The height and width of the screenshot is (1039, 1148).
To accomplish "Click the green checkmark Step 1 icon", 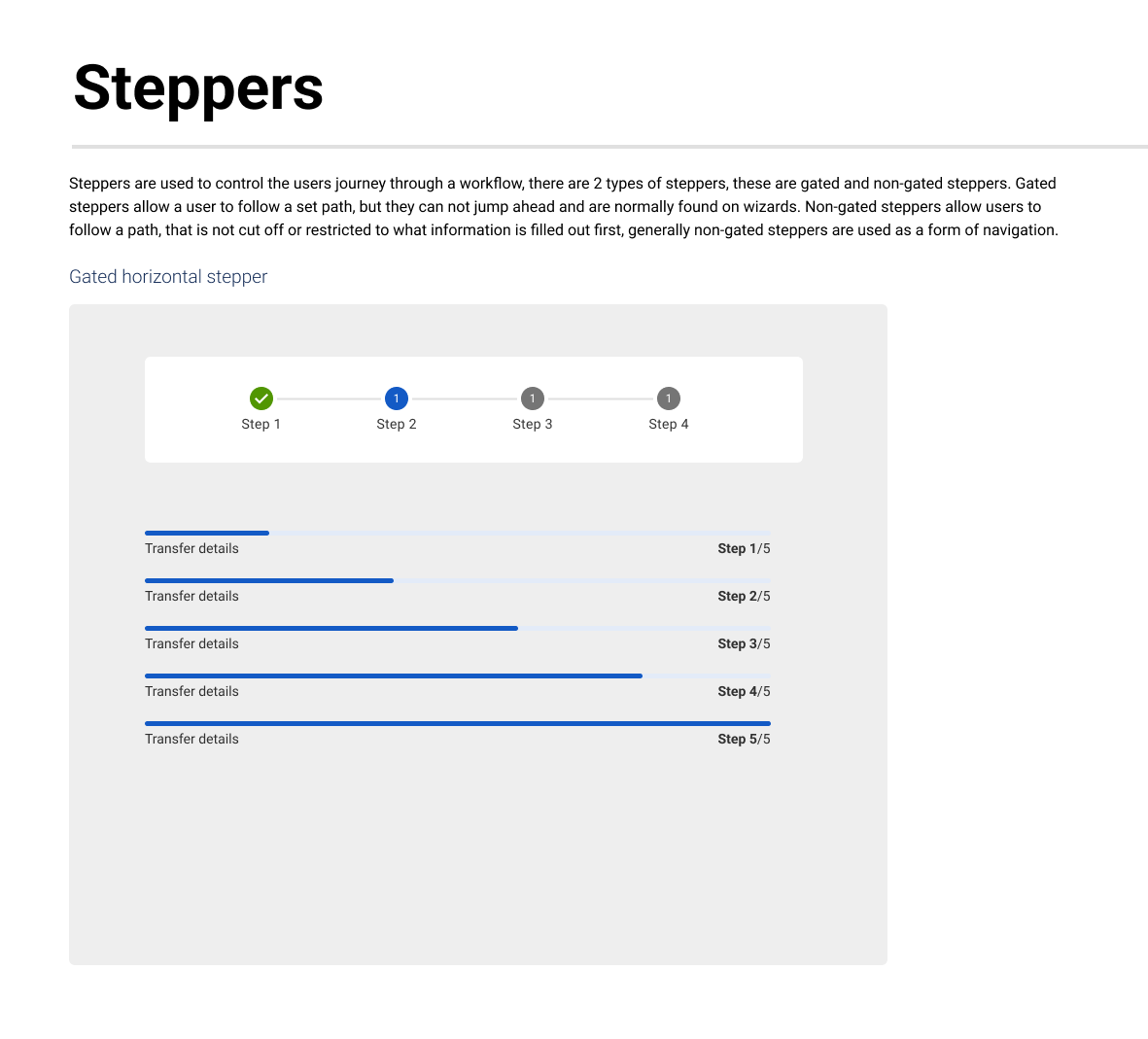I will 261,398.
